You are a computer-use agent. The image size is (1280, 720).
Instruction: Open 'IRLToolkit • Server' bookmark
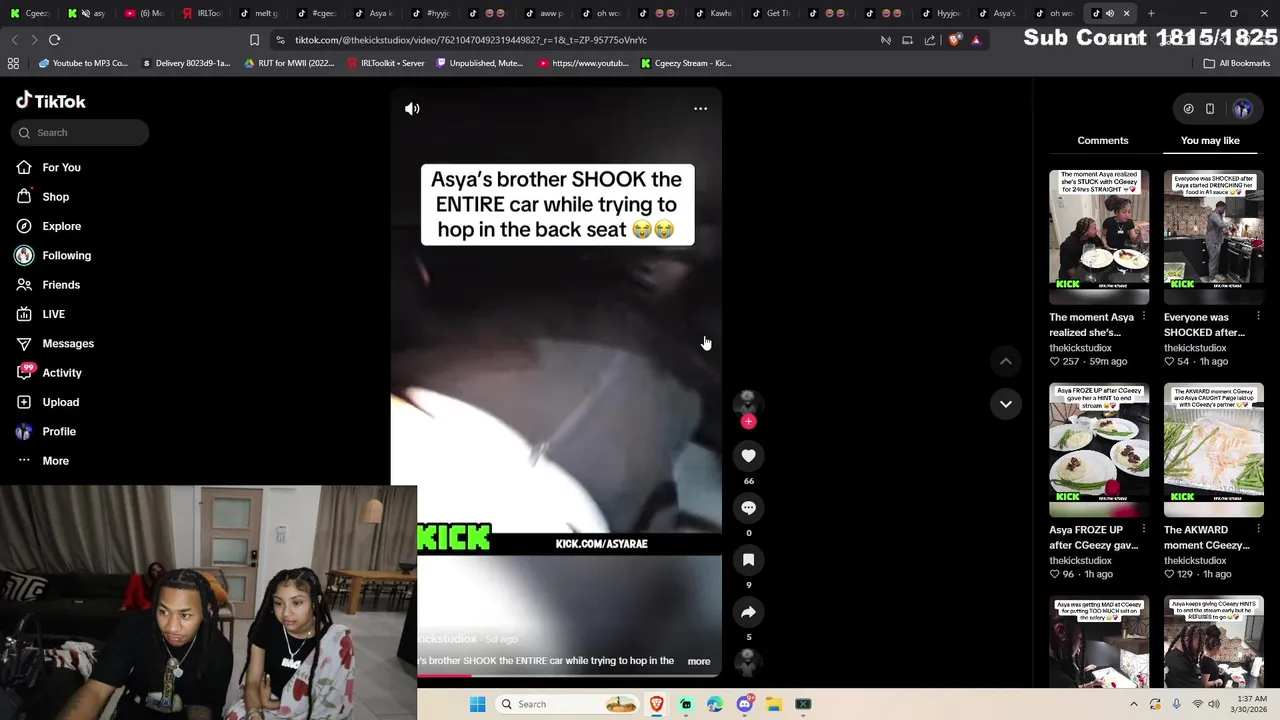pos(386,63)
